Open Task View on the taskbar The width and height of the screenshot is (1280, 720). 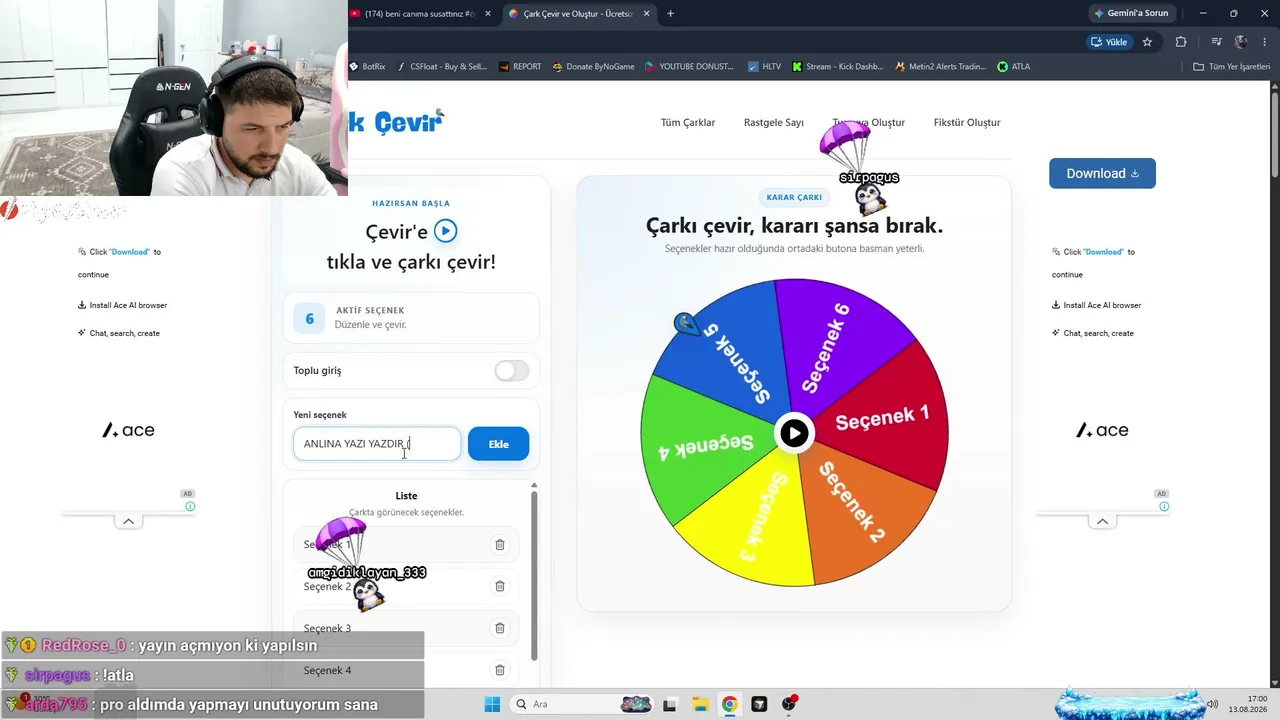click(x=670, y=705)
